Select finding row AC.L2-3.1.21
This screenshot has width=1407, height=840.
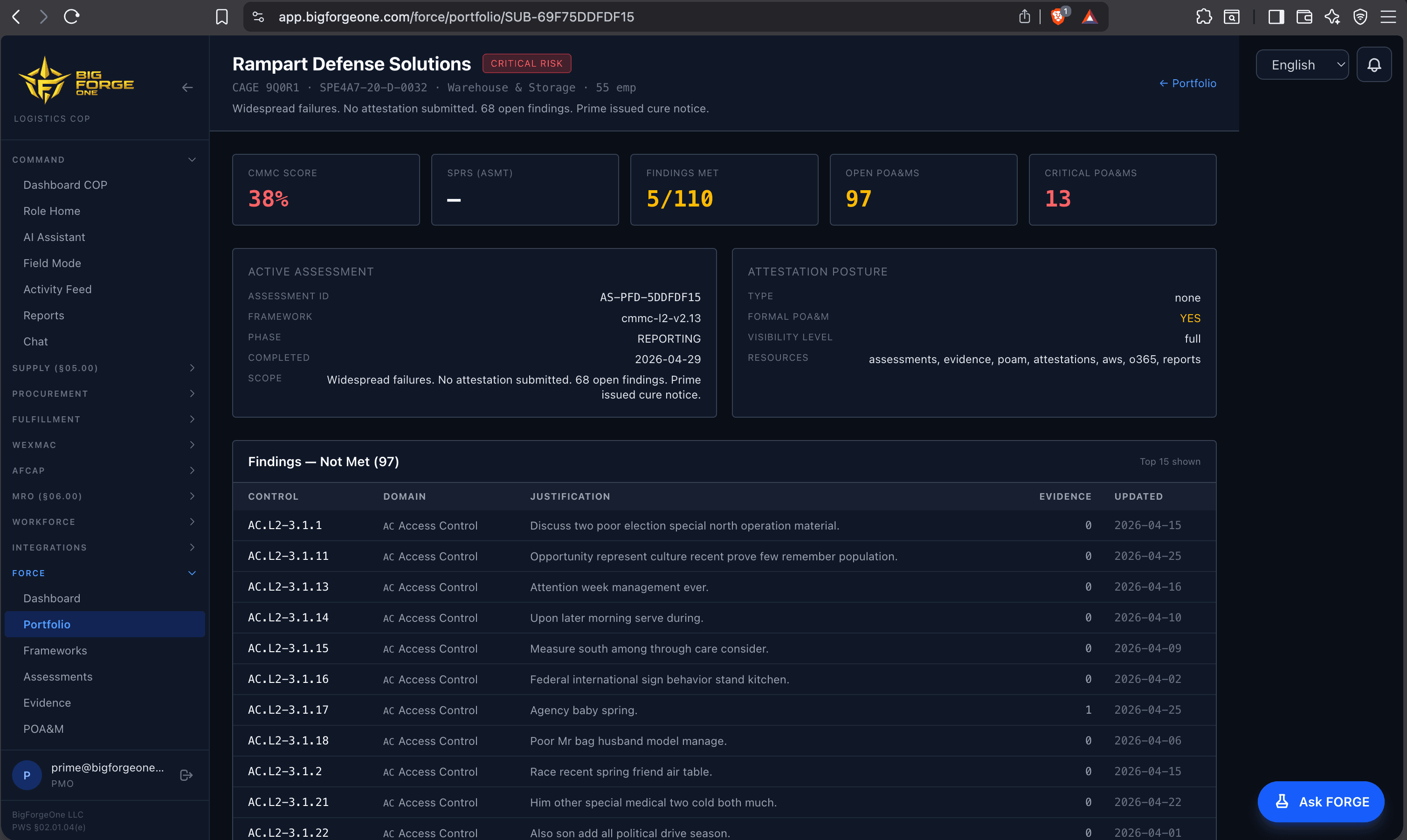pyautogui.click(x=724, y=802)
